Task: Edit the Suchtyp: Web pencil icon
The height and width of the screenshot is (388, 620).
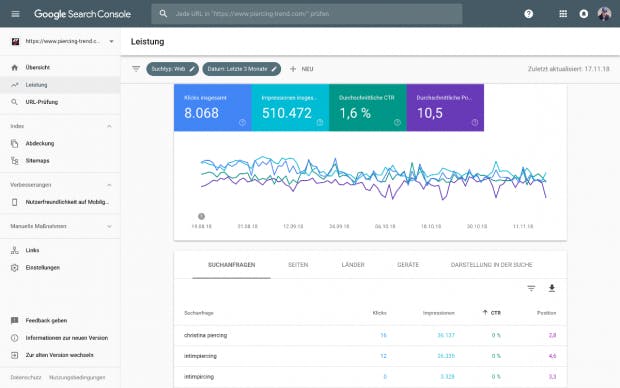Action: click(x=192, y=69)
